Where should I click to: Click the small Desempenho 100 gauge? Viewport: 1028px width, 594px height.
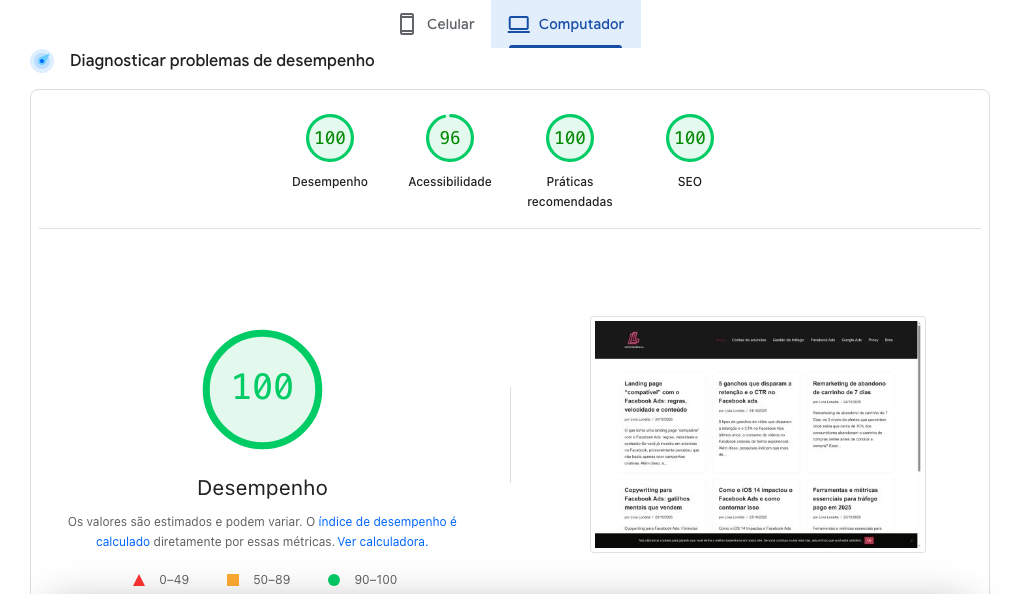point(330,138)
